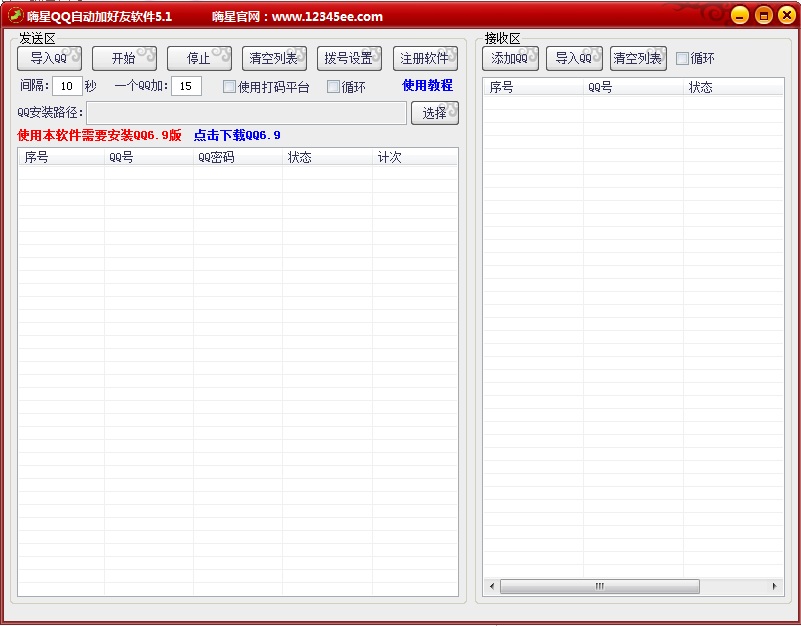Click the 导入QQ button in 发送区
The image size is (801, 626).
(48, 59)
